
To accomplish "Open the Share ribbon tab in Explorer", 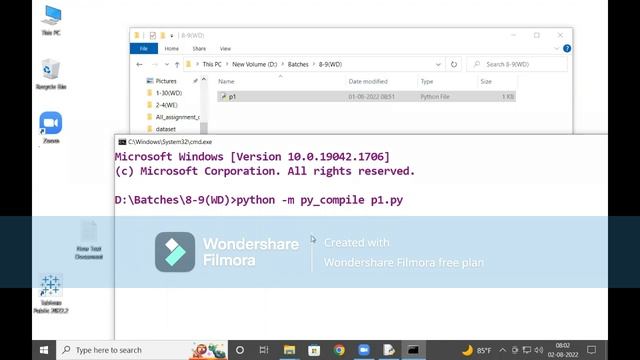I will pos(199,49).
